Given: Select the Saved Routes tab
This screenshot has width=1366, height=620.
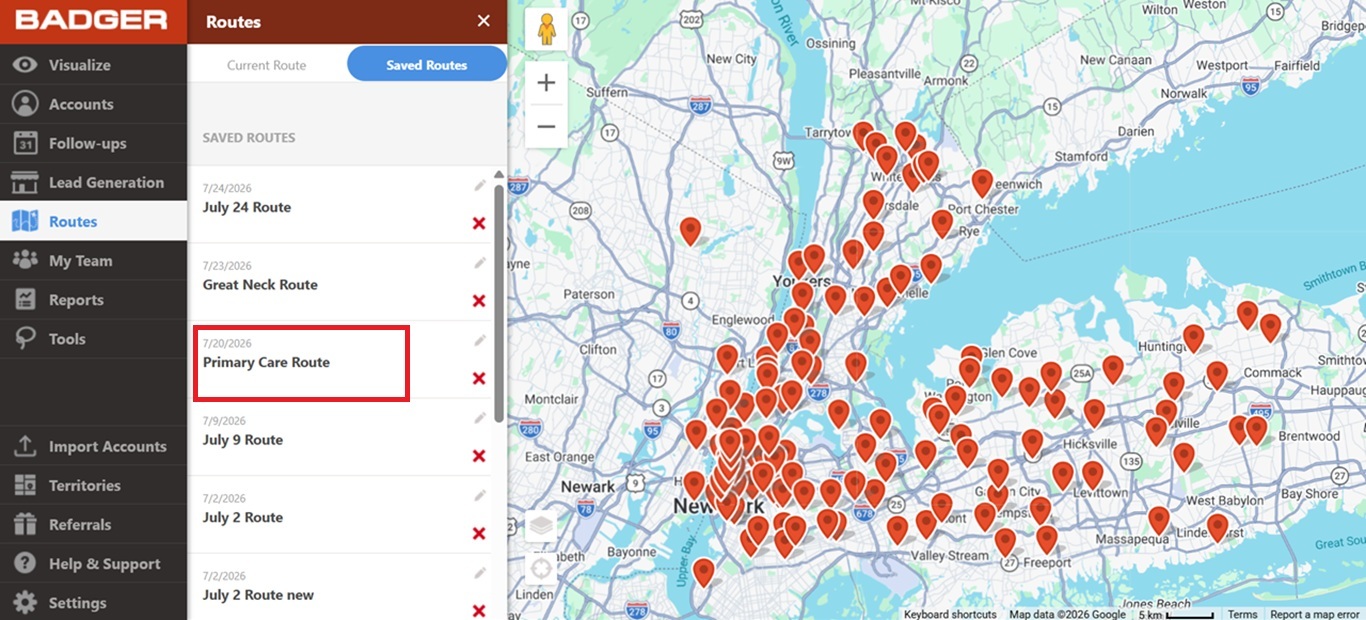Looking at the screenshot, I should (427, 65).
